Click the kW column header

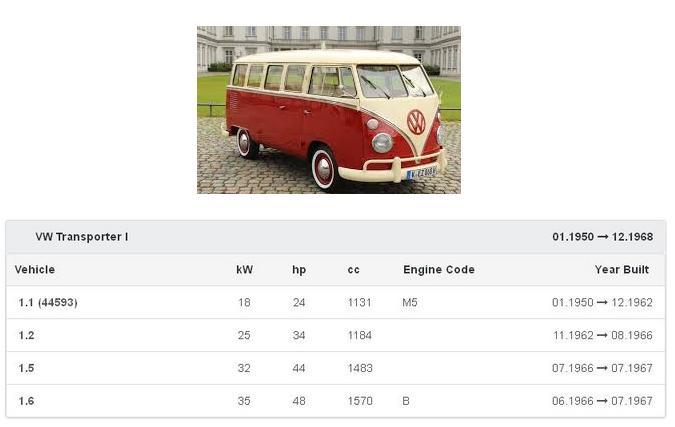244,270
